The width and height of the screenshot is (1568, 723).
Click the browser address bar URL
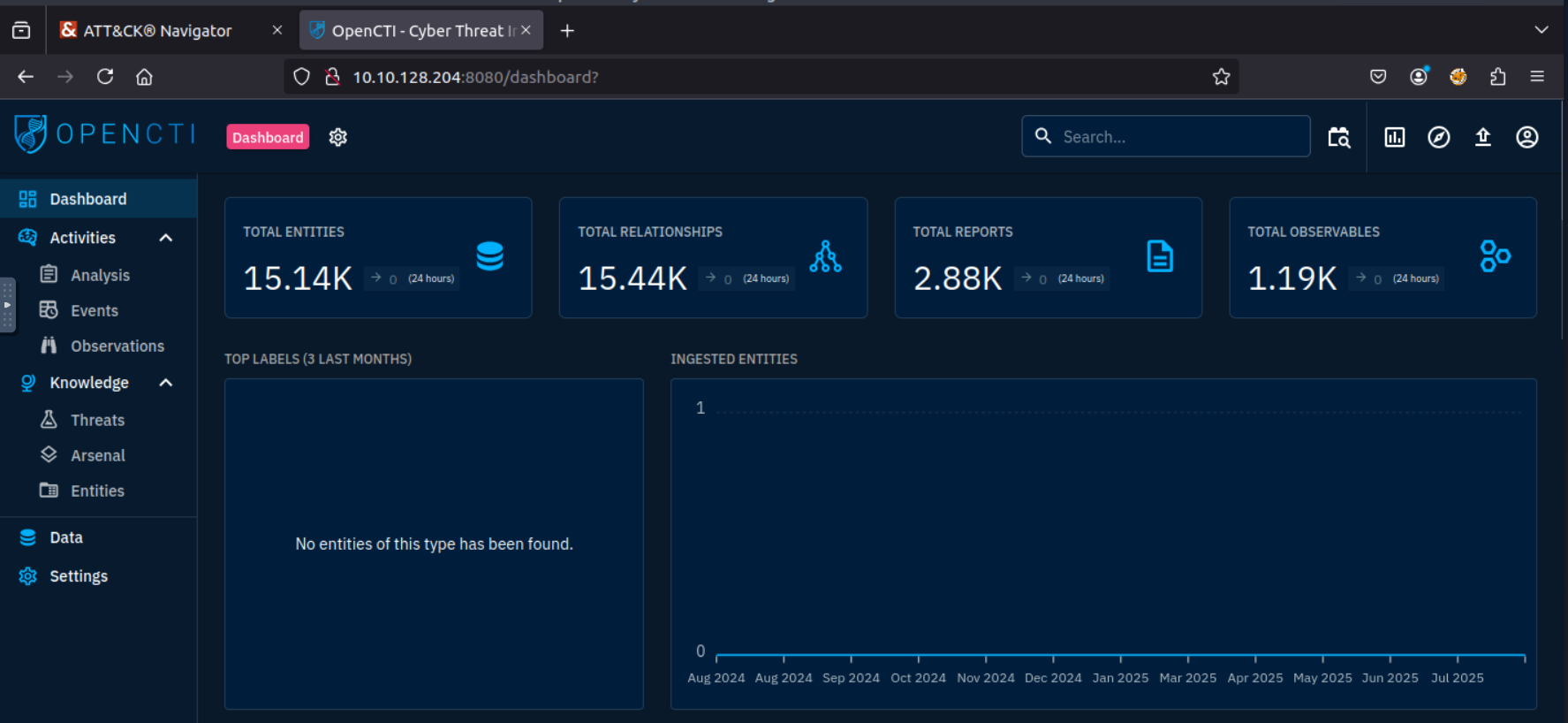[475, 77]
